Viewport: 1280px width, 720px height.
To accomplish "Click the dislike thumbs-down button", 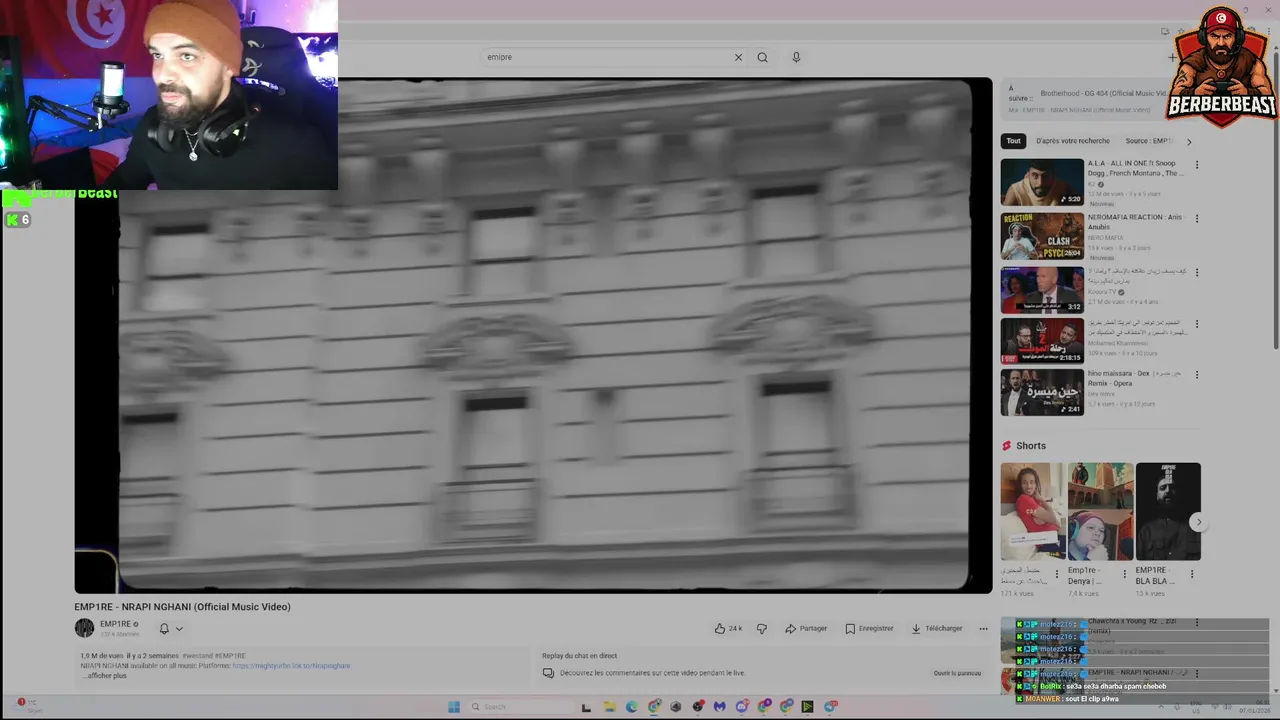I will [x=761, y=628].
